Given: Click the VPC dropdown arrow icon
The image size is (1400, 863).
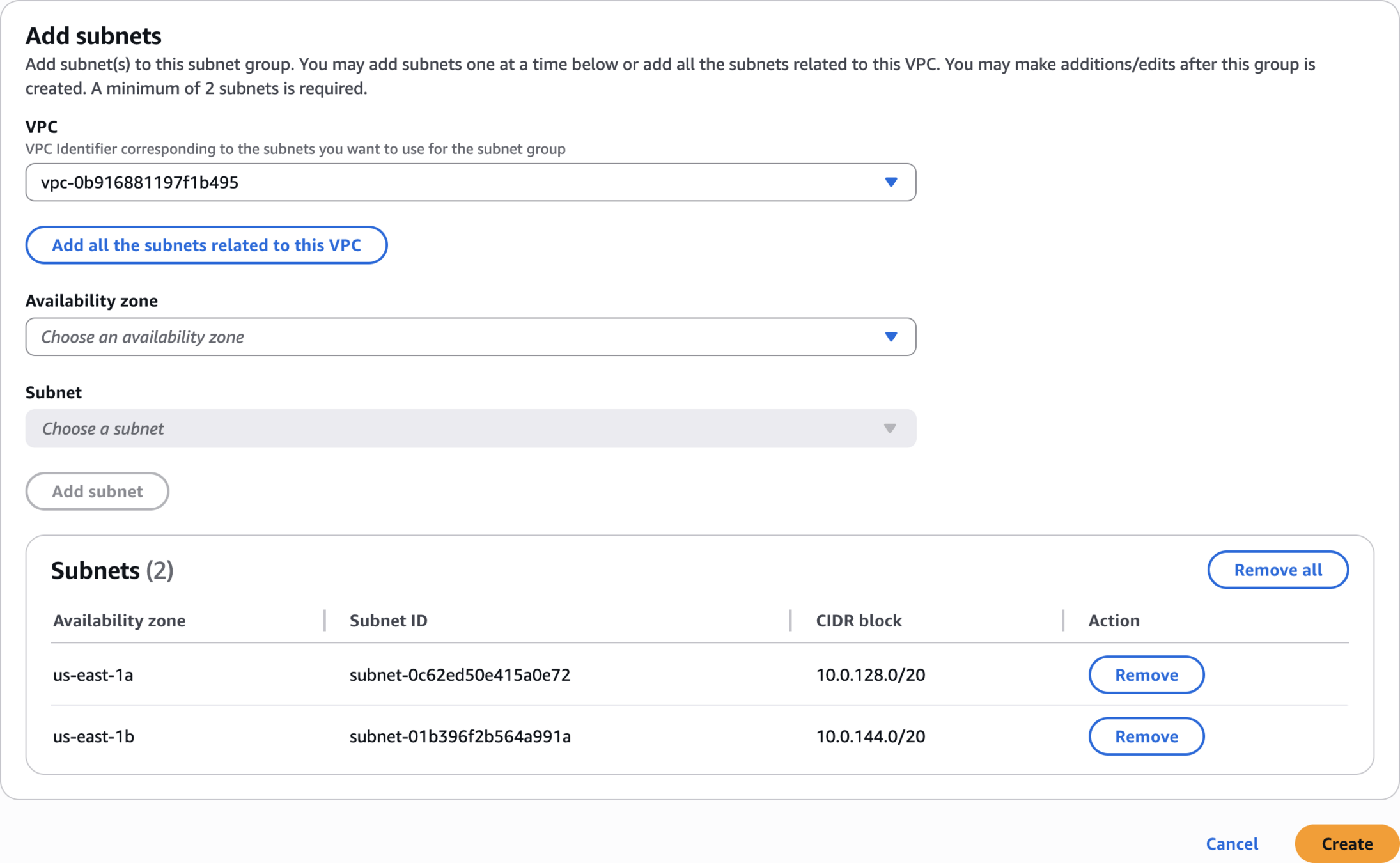Looking at the screenshot, I should point(891,182).
